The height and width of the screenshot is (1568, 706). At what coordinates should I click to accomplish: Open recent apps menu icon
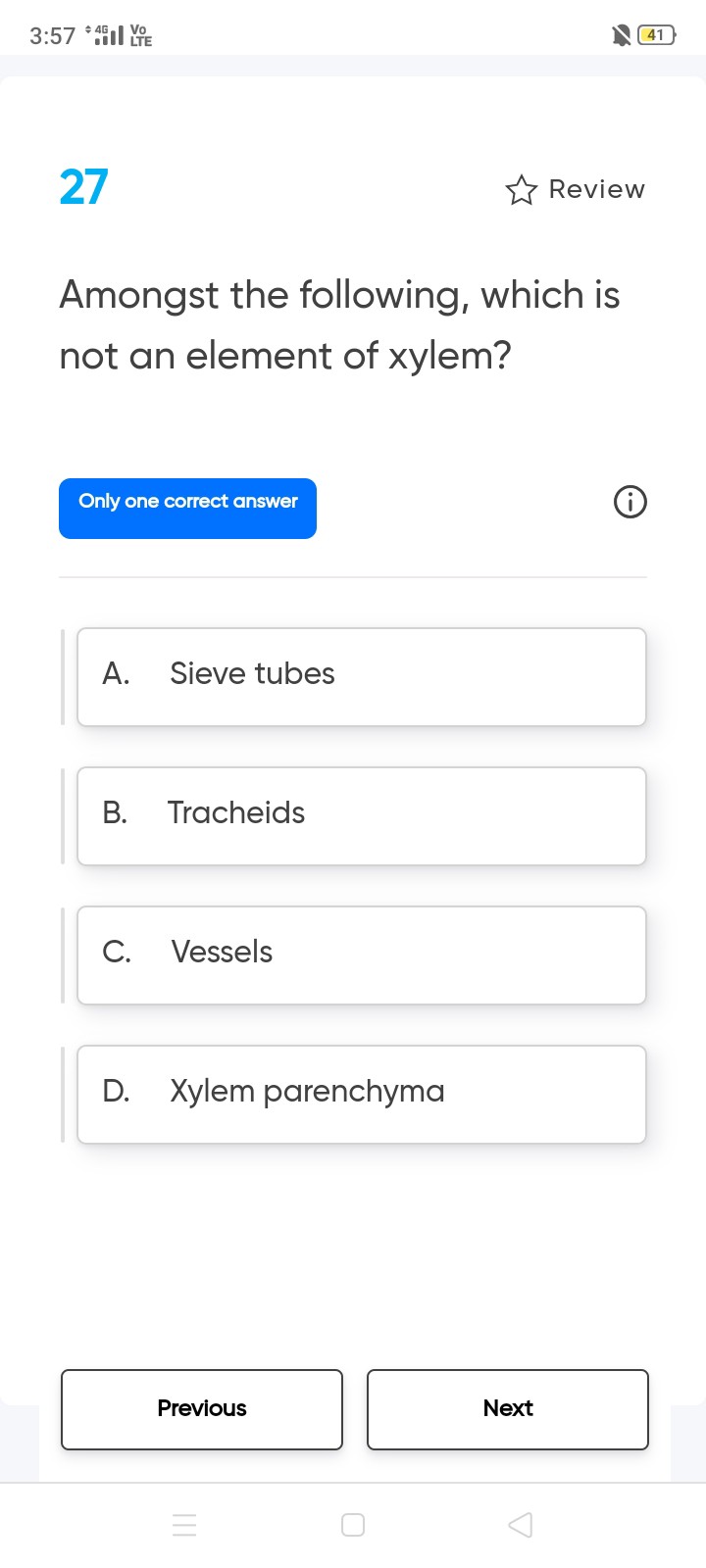[184, 1525]
